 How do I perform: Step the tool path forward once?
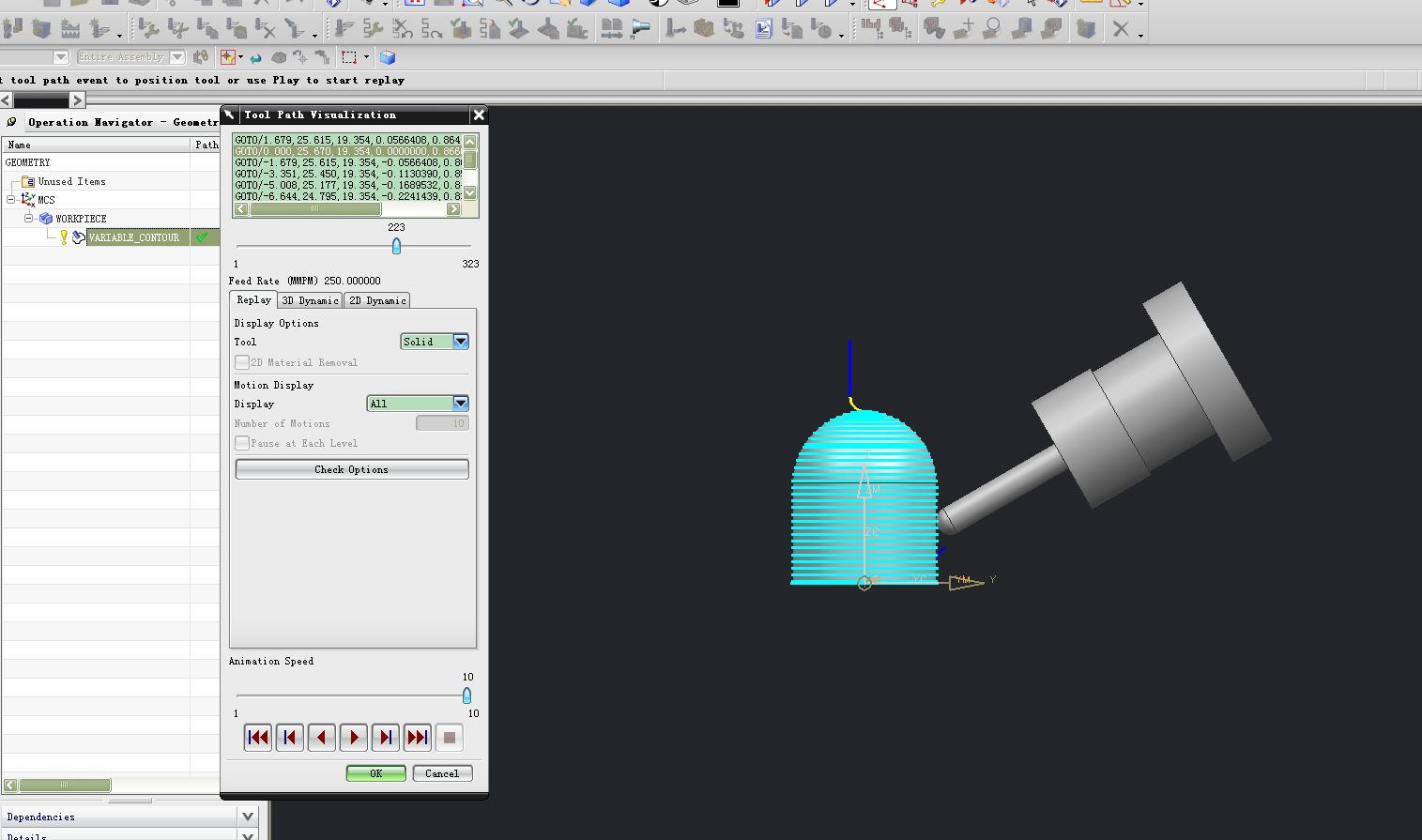[386, 738]
